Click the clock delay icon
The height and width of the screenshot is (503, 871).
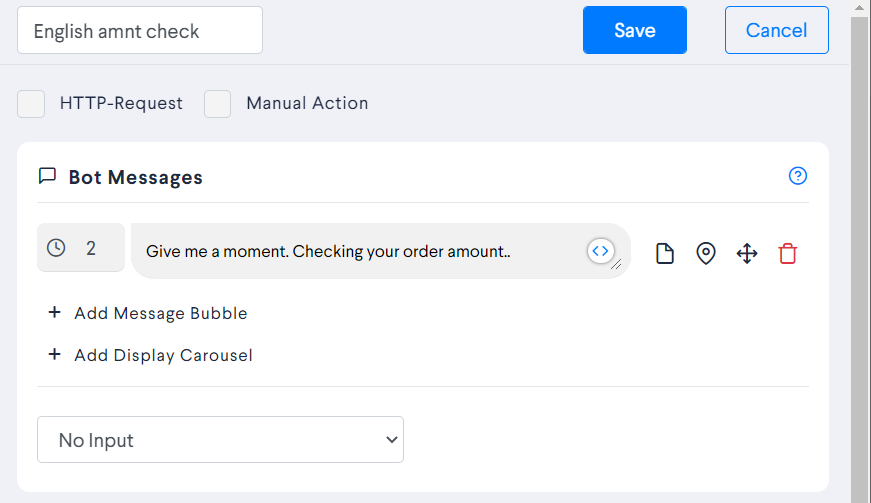coord(56,248)
